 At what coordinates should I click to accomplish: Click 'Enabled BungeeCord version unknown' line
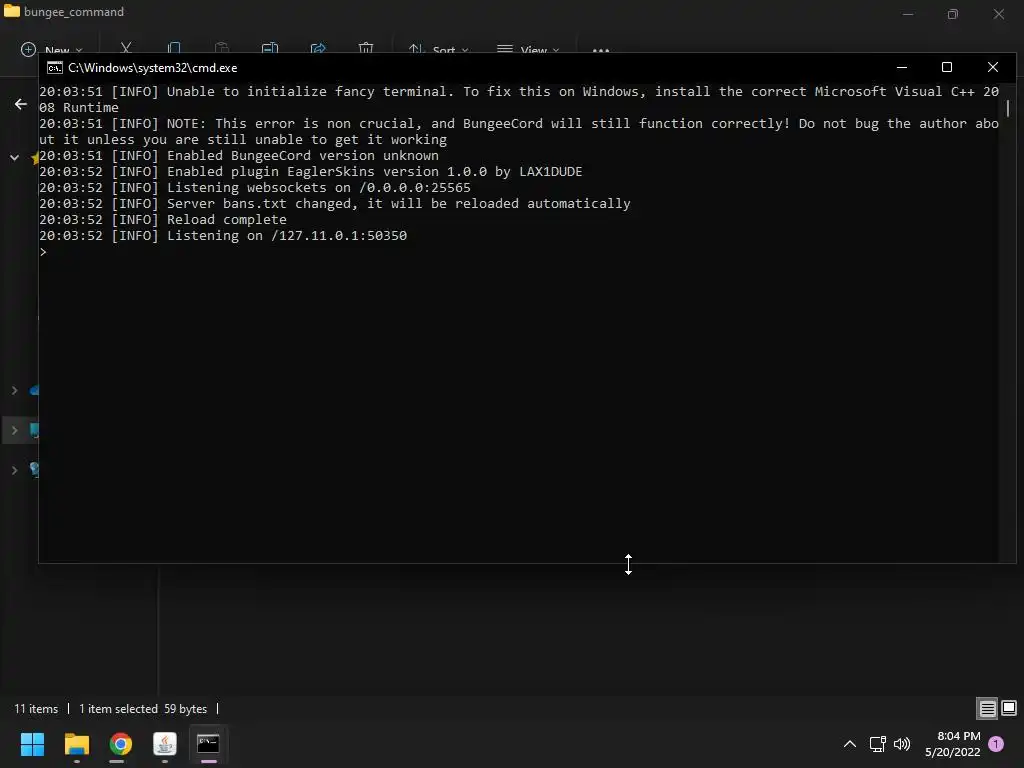tap(239, 155)
